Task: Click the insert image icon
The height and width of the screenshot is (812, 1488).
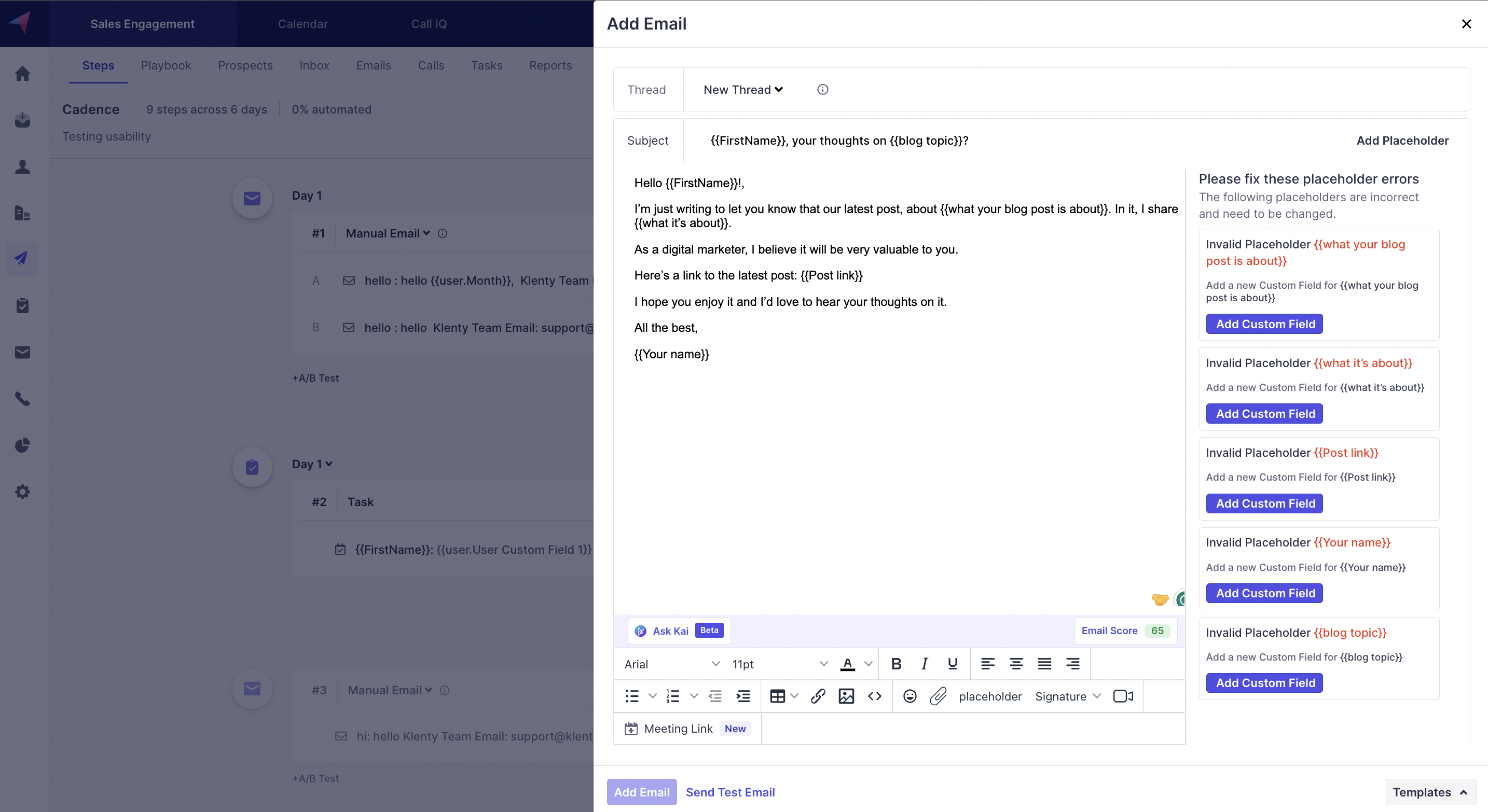Action: point(846,696)
